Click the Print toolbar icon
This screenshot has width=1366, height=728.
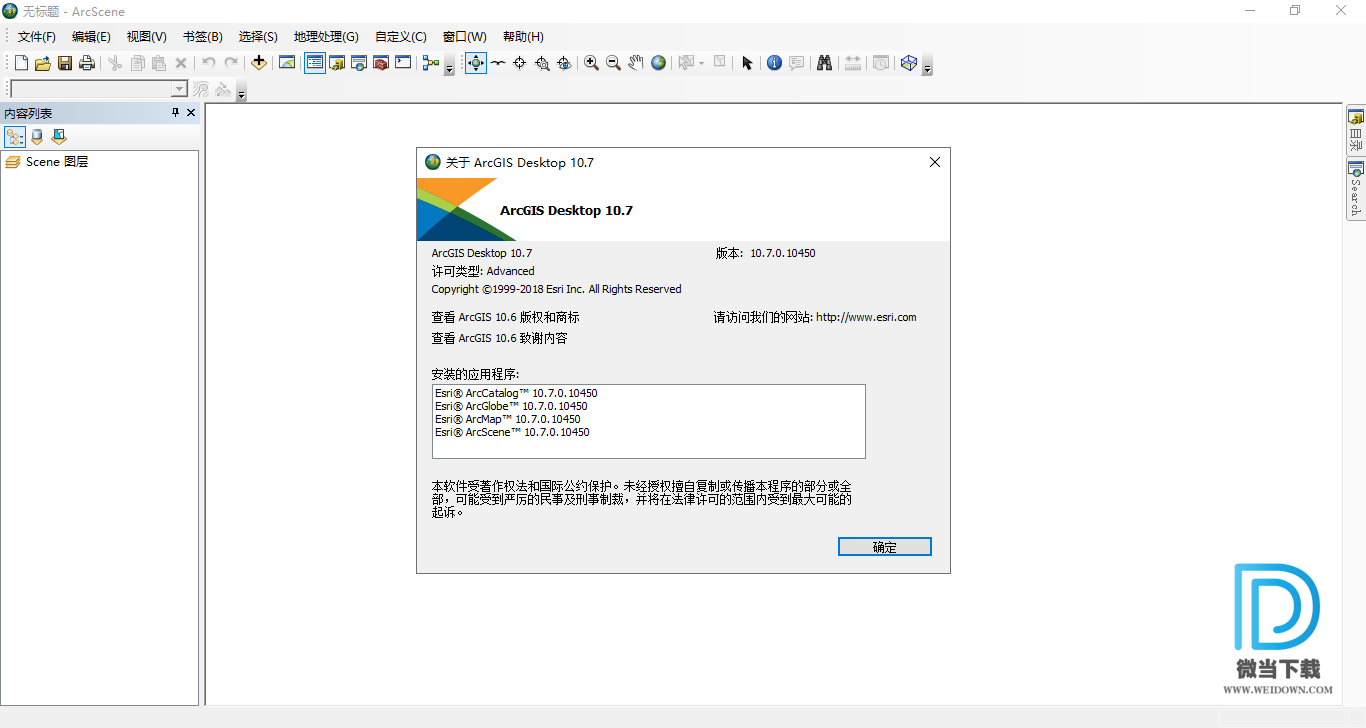coord(86,63)
